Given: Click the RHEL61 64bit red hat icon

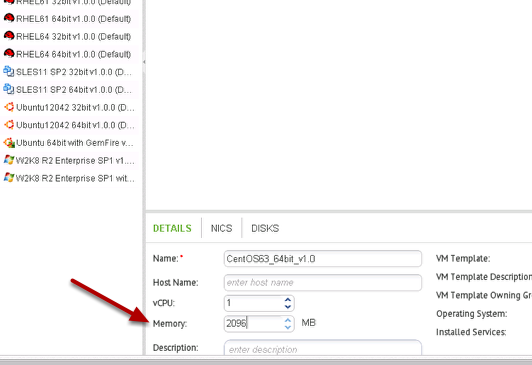Looking at the screenshot, I should (9, 18).
